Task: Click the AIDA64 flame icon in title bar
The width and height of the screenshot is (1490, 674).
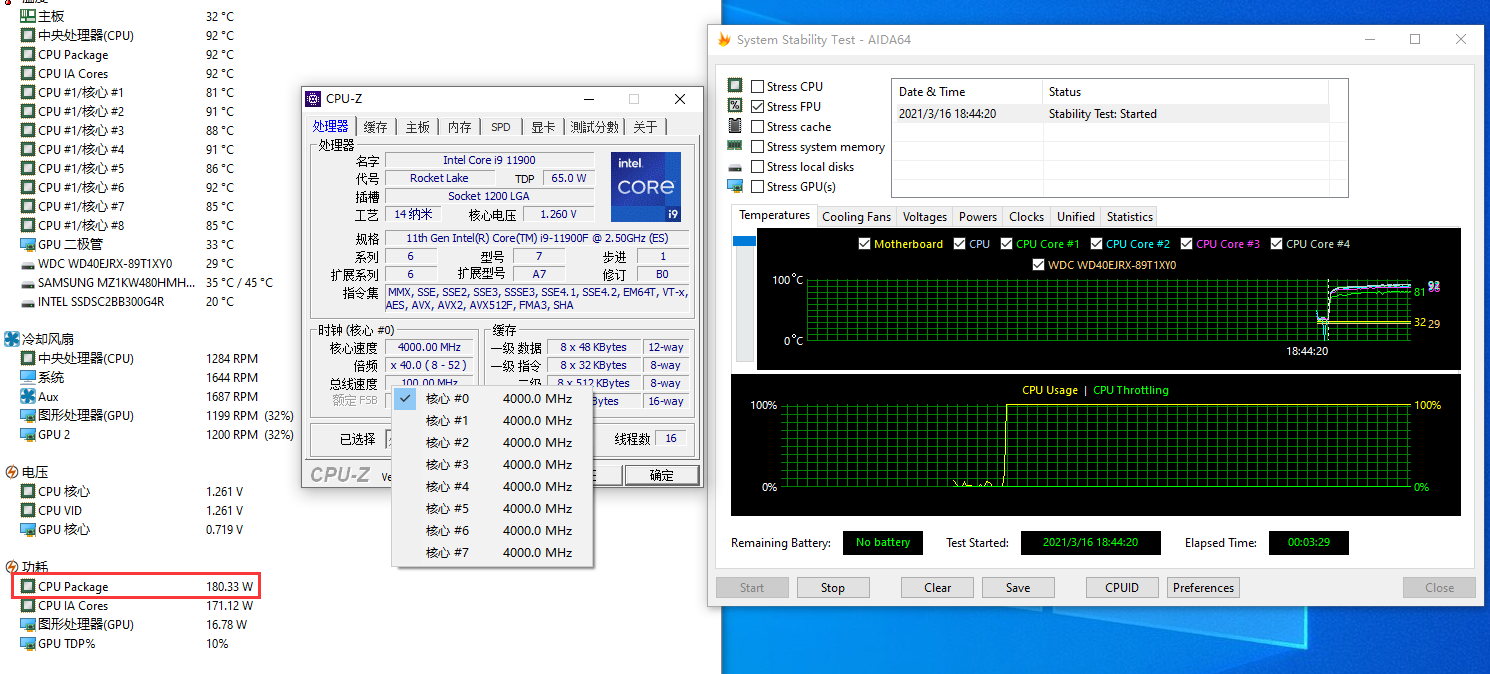Action: (724, 40)
